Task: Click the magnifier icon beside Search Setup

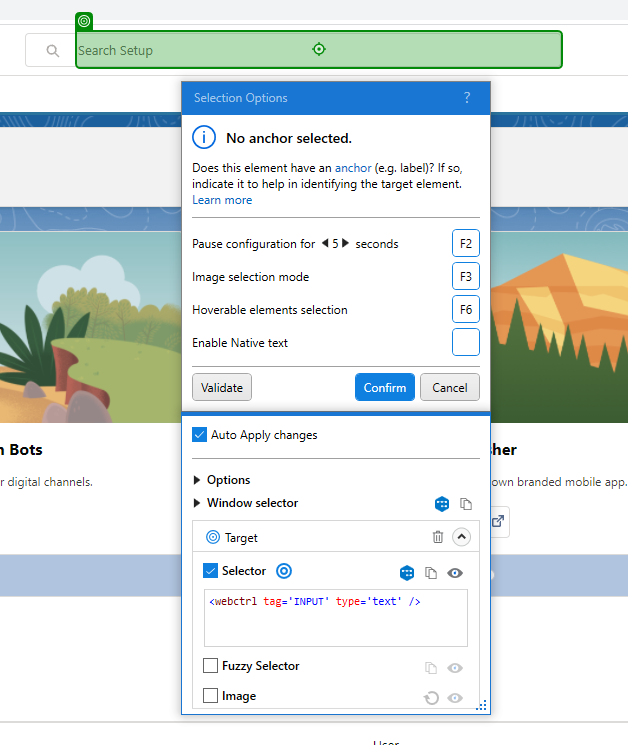Action: (x=52, y=50)
